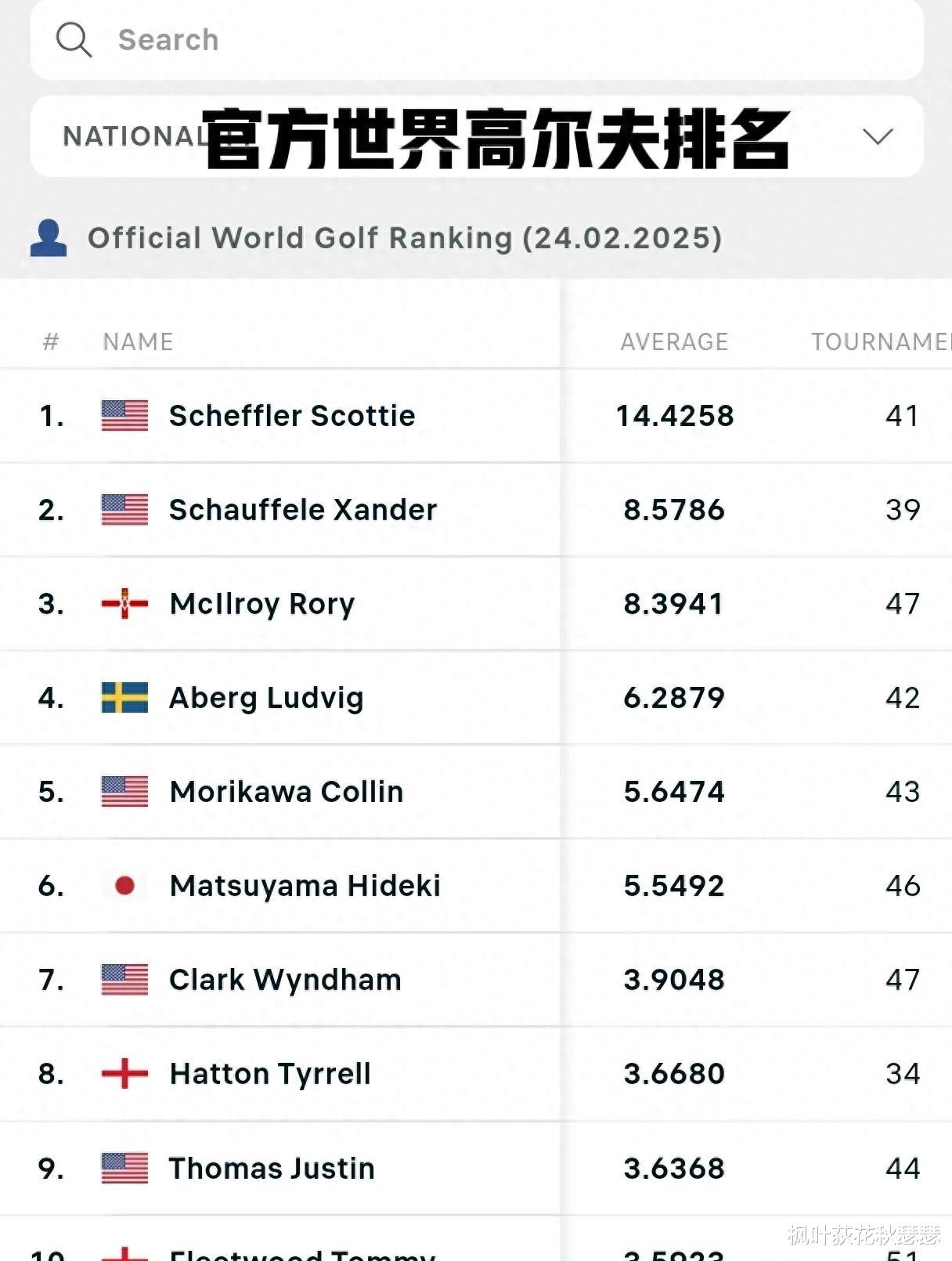Open the NATIONAL filter dropdown label

129,137
